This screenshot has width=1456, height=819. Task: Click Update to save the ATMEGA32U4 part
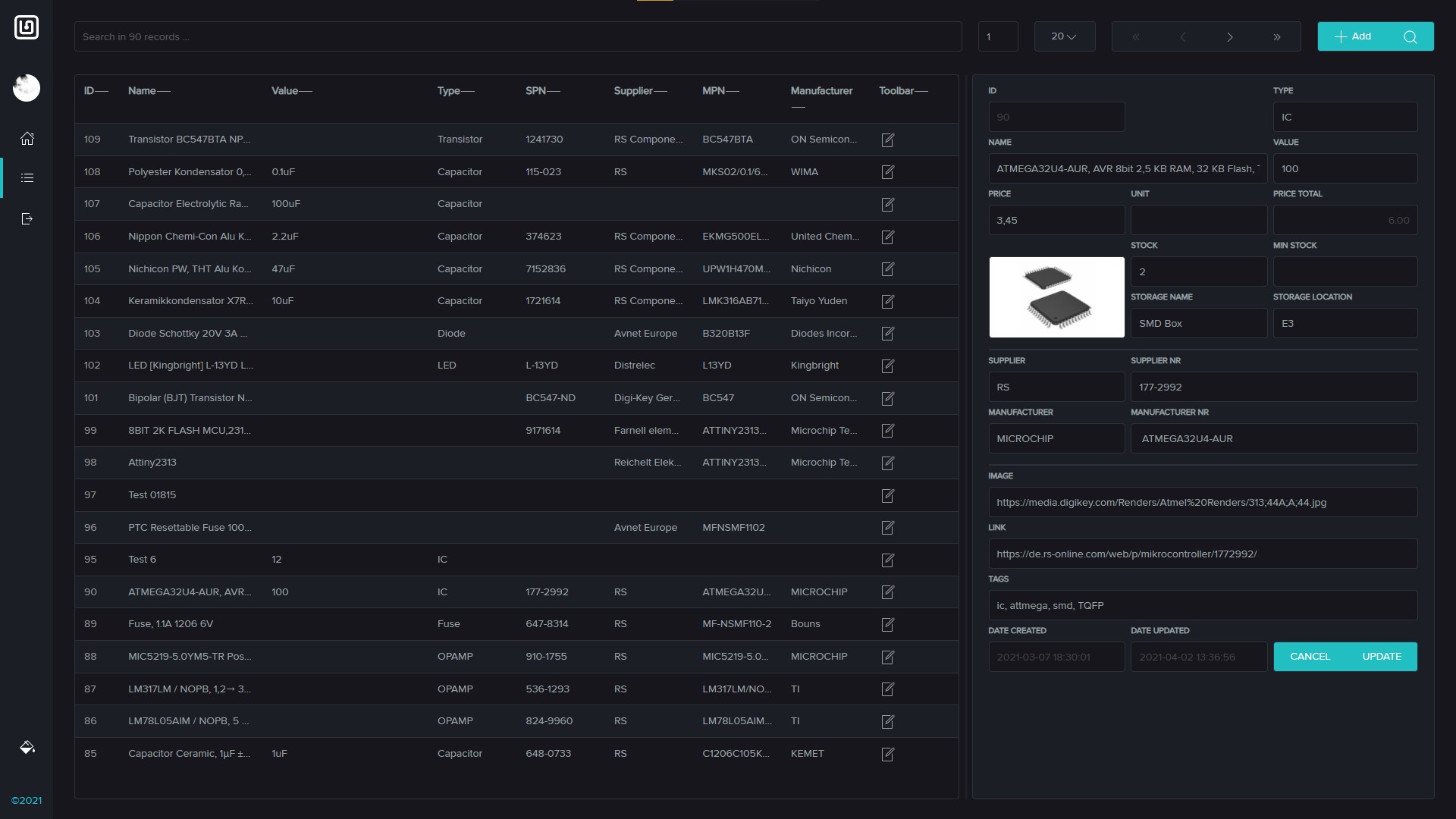(1382, 656)
